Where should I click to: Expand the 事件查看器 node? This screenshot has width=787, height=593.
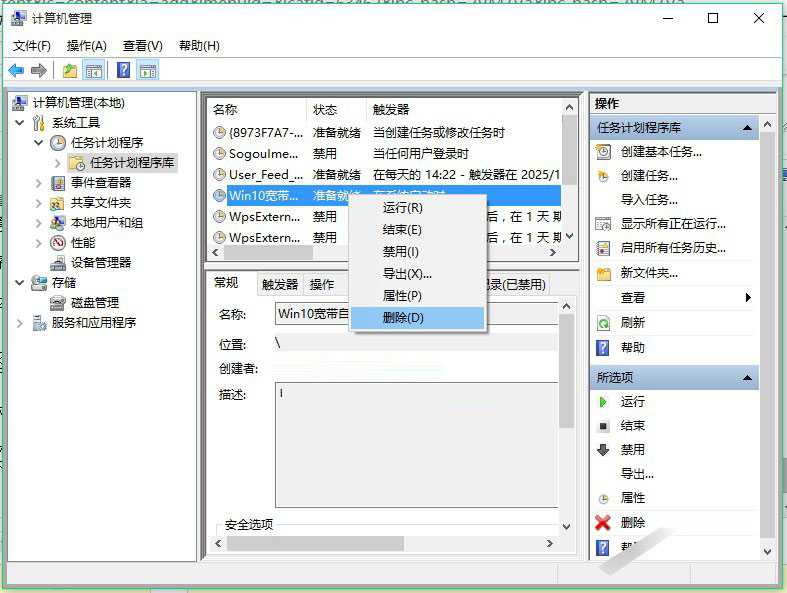tap(39, 183)
